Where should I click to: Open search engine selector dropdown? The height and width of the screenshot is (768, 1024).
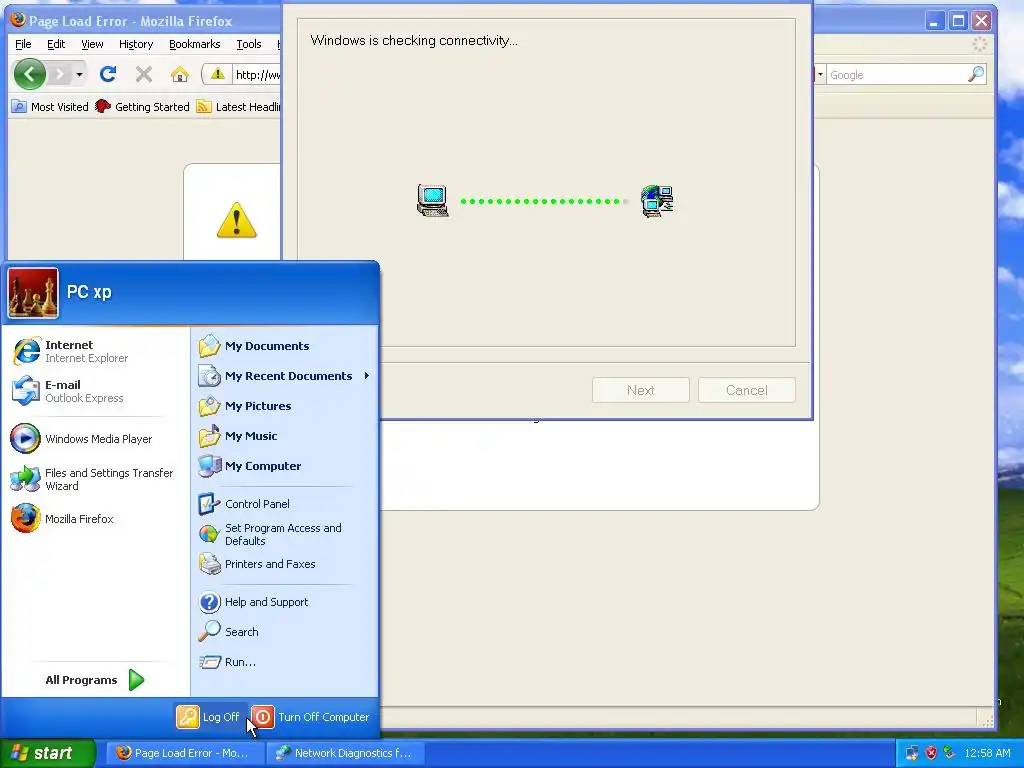pos(820,74)
